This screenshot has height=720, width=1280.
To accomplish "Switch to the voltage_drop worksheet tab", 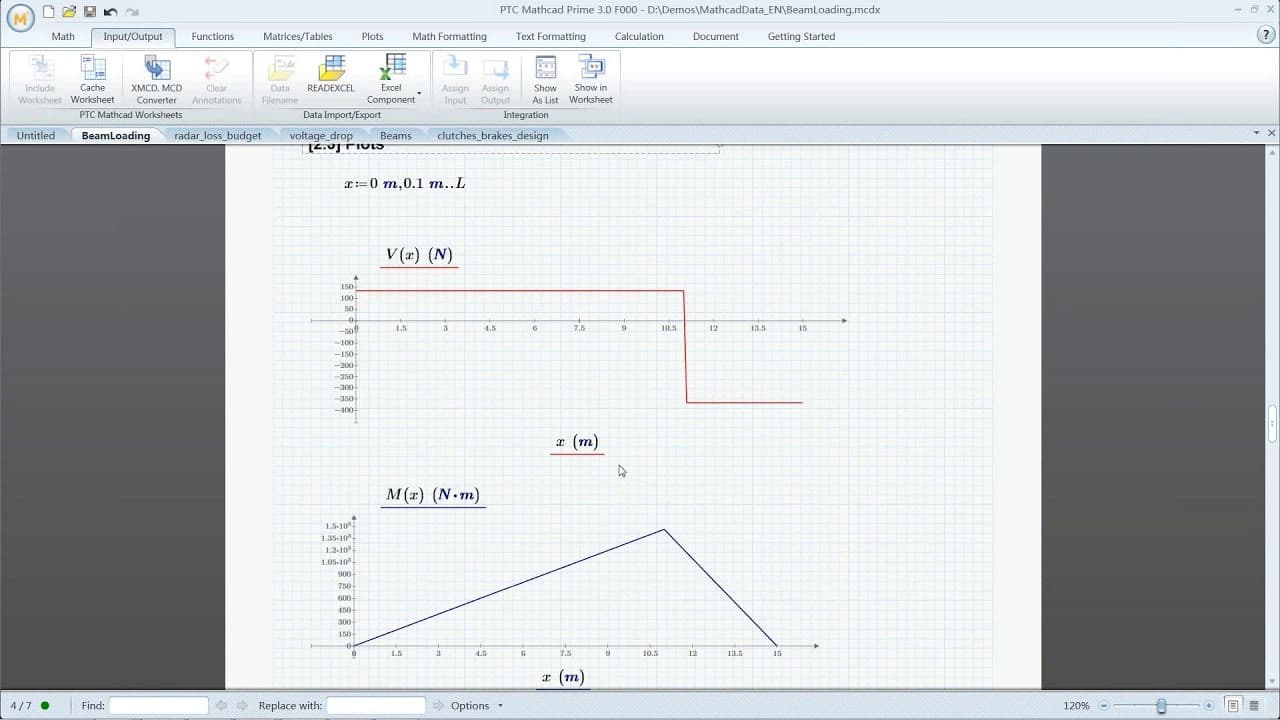I will 321,135.
